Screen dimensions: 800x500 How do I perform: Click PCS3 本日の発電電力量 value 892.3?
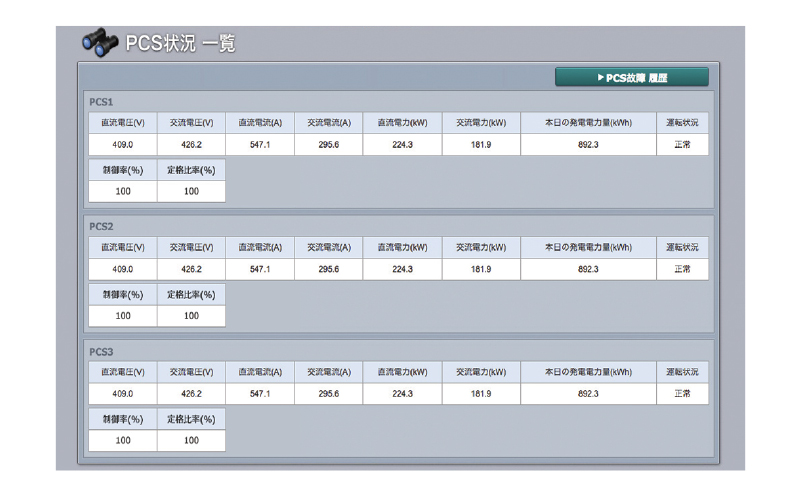coord(588,394)
